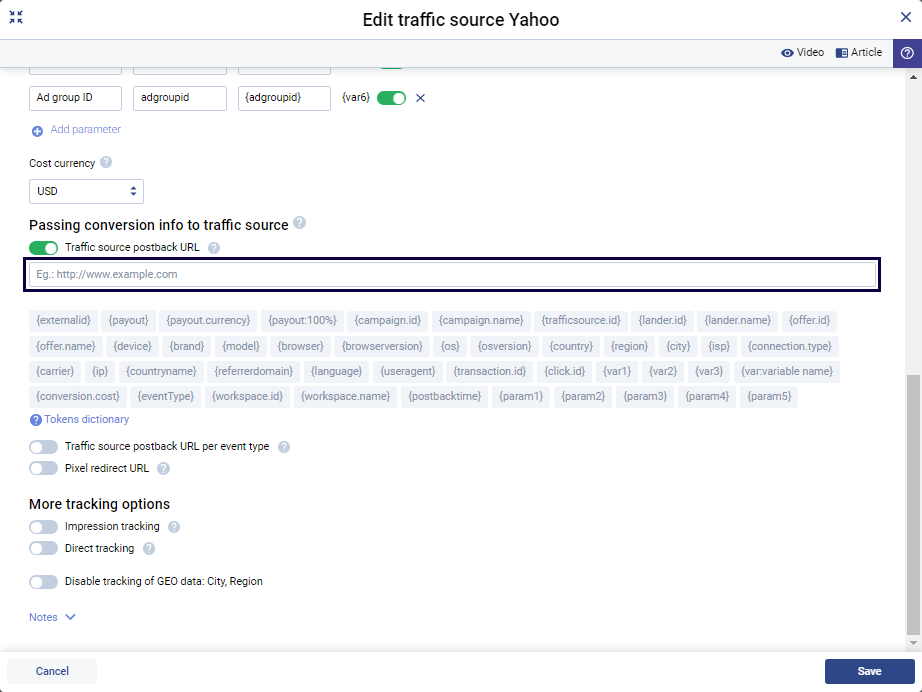Click the help icon beside Impression tracking
This screenshot has width=922, height=692.
[173, 526]
